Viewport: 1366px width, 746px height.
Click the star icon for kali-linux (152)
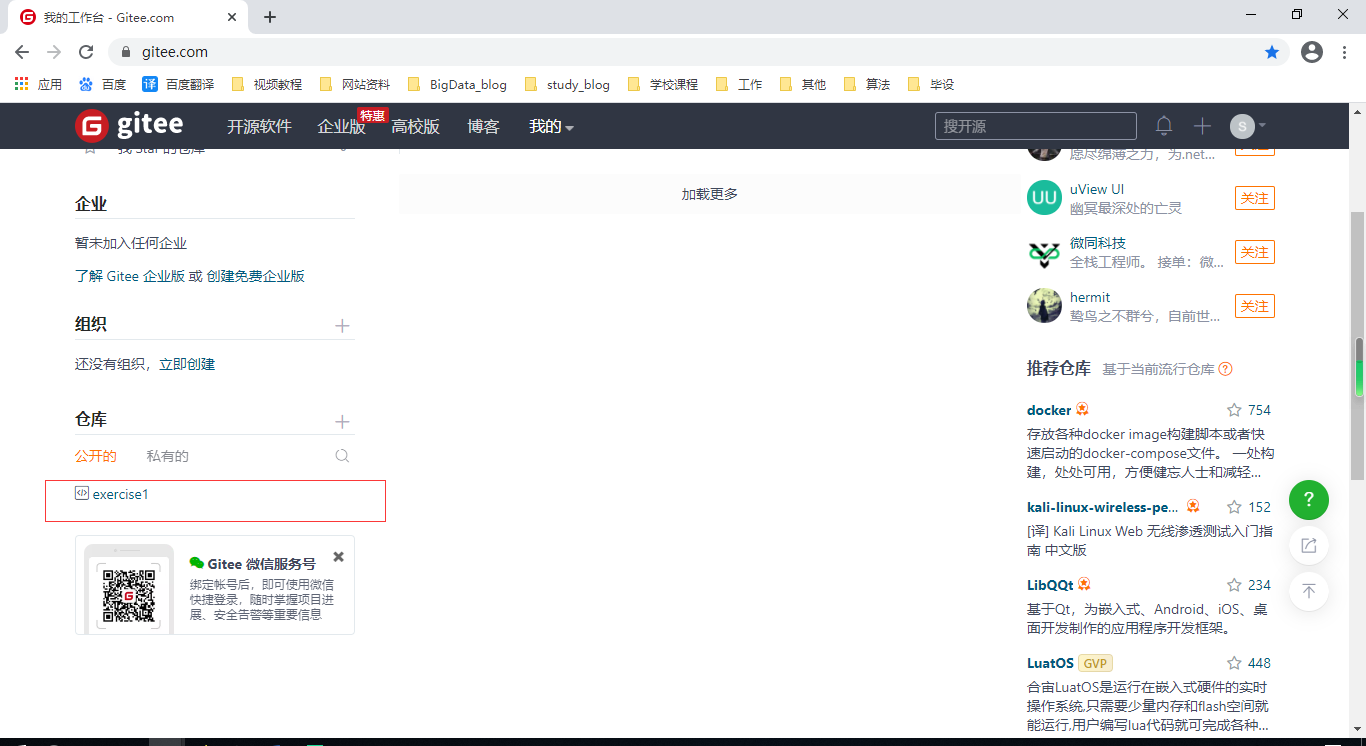(x=1234, y=507)
